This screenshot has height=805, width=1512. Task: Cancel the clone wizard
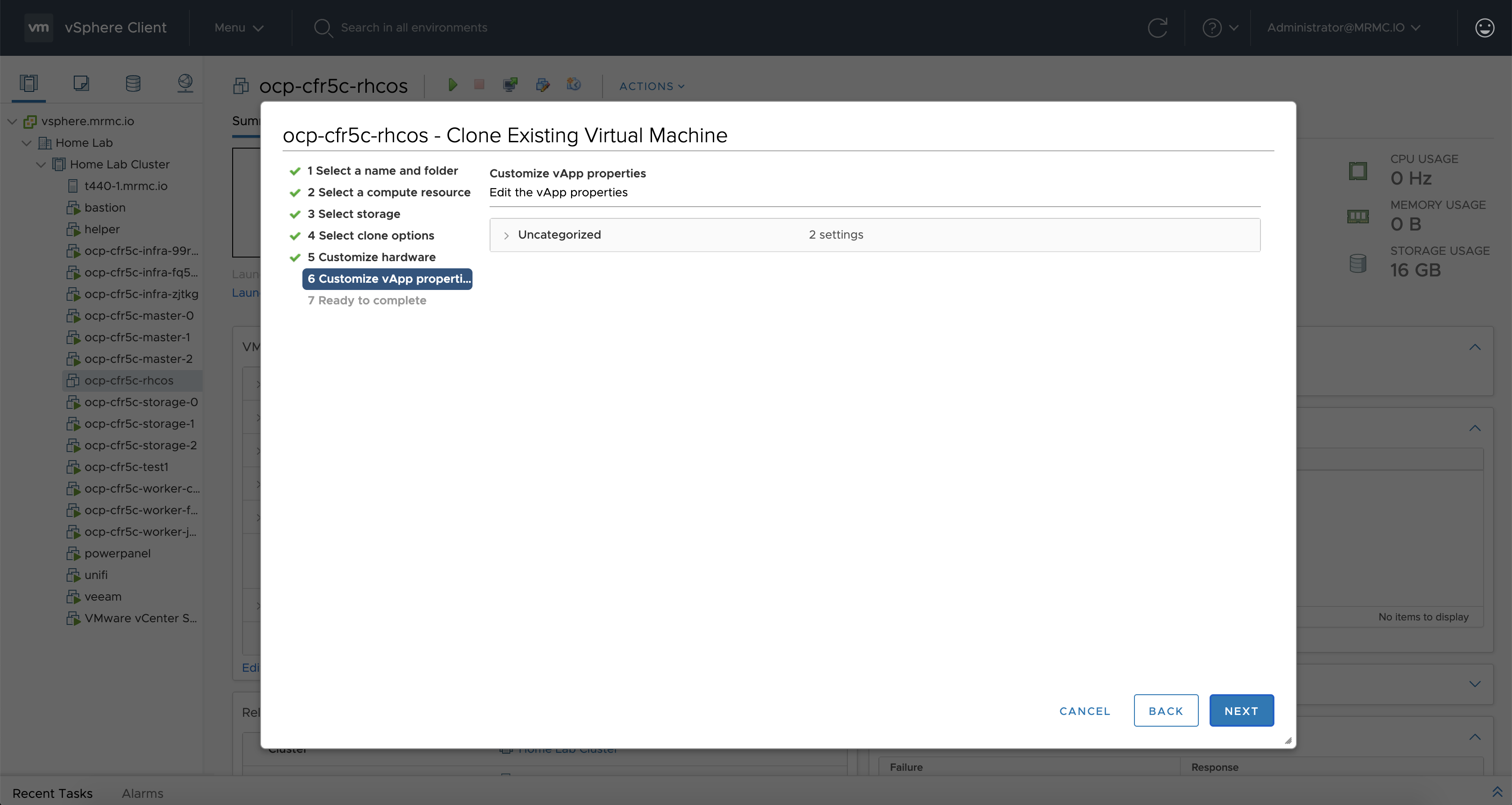[x=1084, y=710]
